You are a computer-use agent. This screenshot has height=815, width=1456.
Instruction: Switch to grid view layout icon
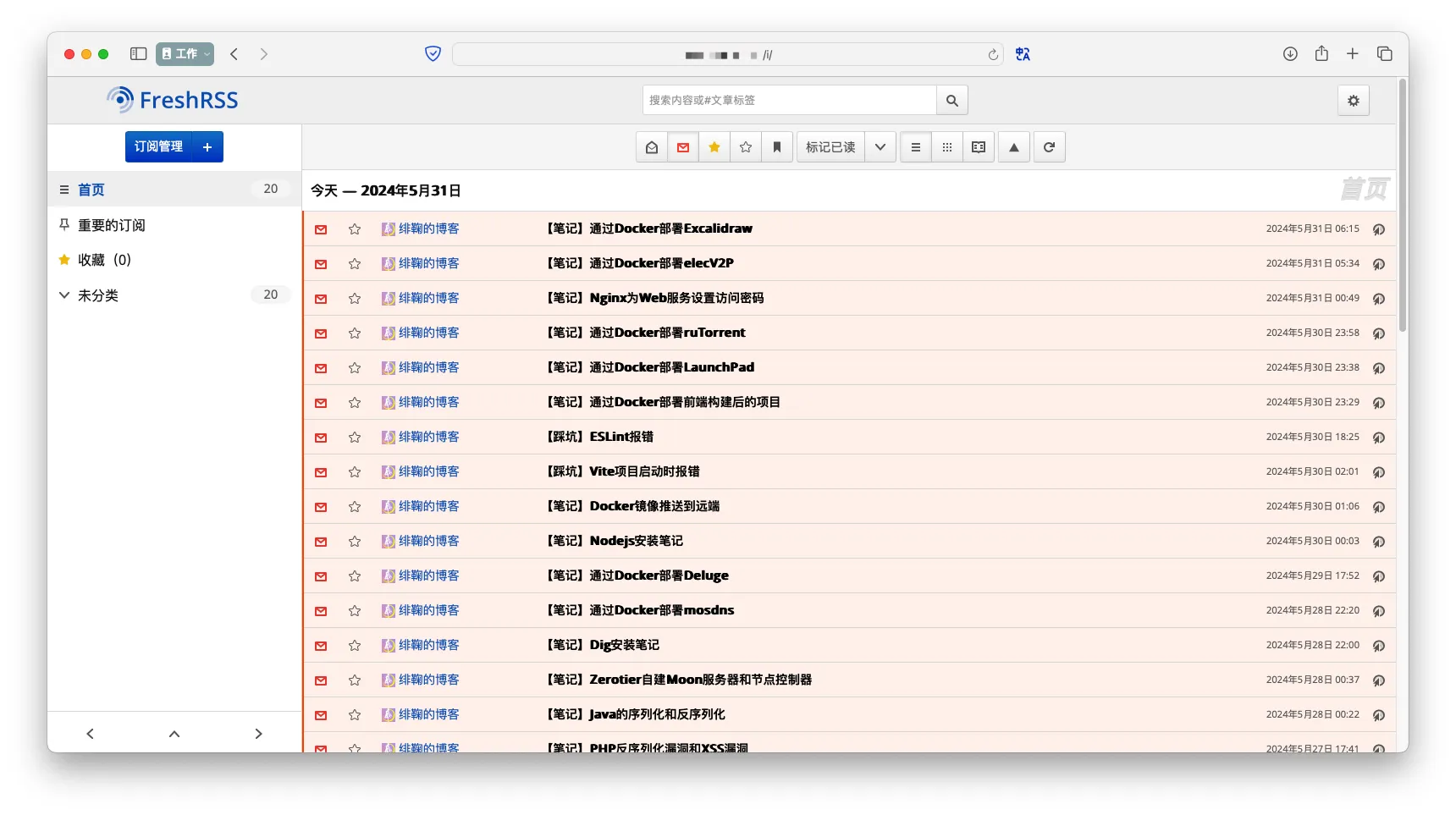[947, 147]
